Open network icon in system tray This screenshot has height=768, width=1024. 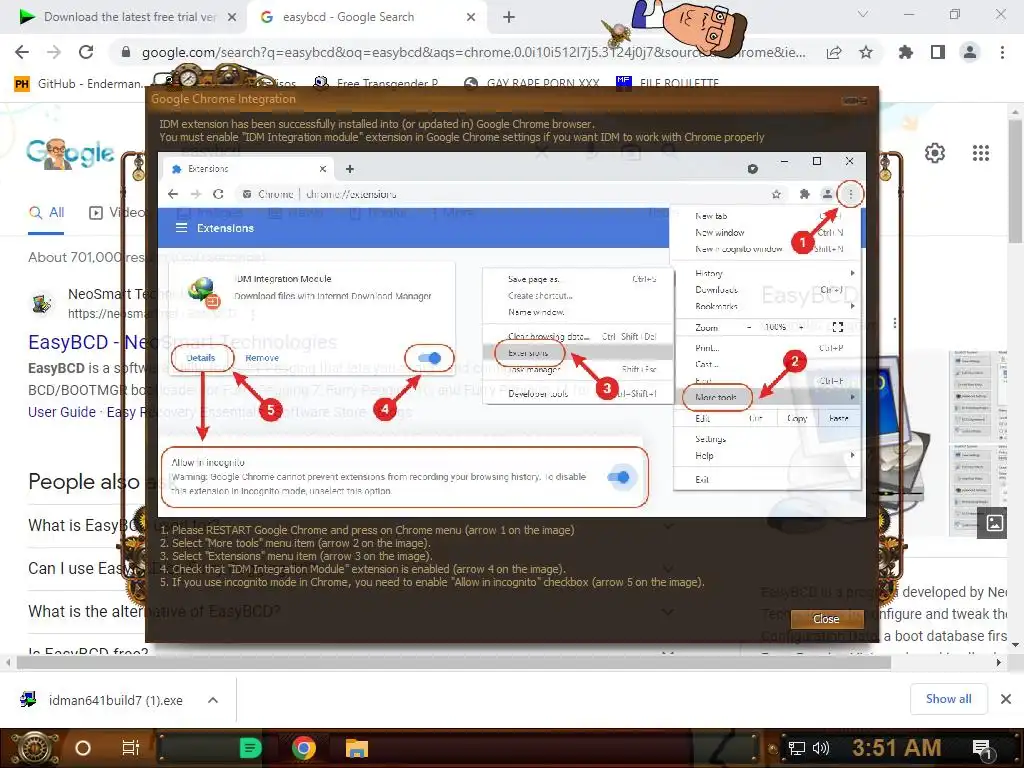(797, 748)
